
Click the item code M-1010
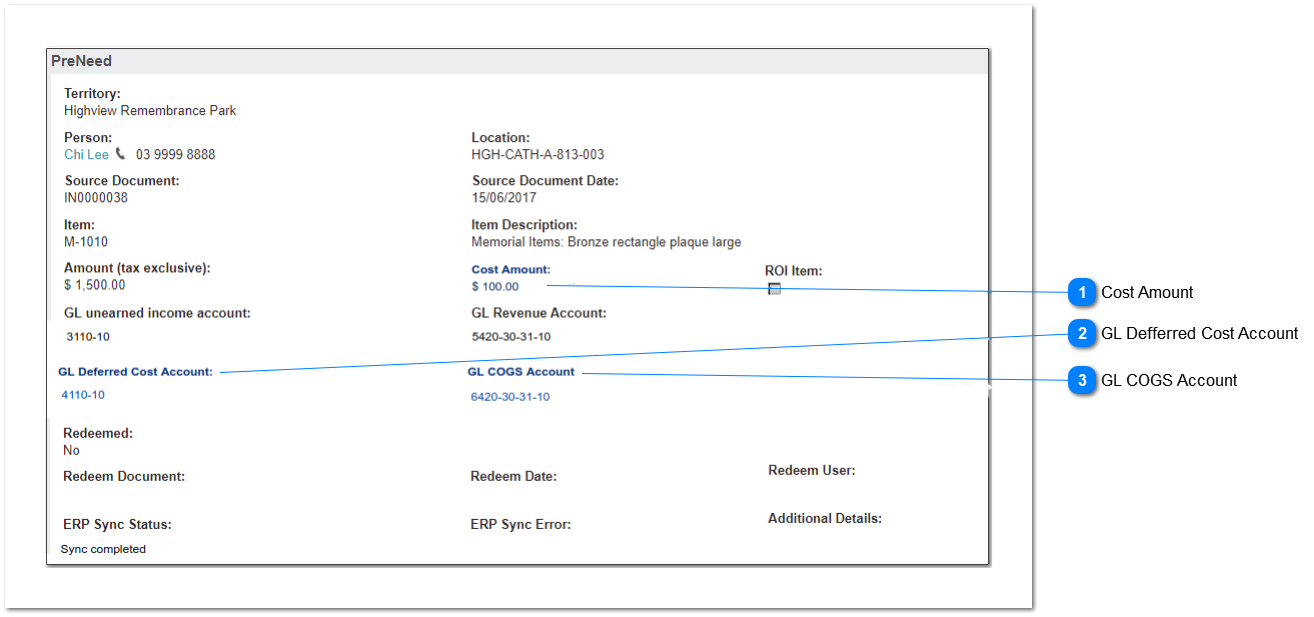(x=86, y=242)
